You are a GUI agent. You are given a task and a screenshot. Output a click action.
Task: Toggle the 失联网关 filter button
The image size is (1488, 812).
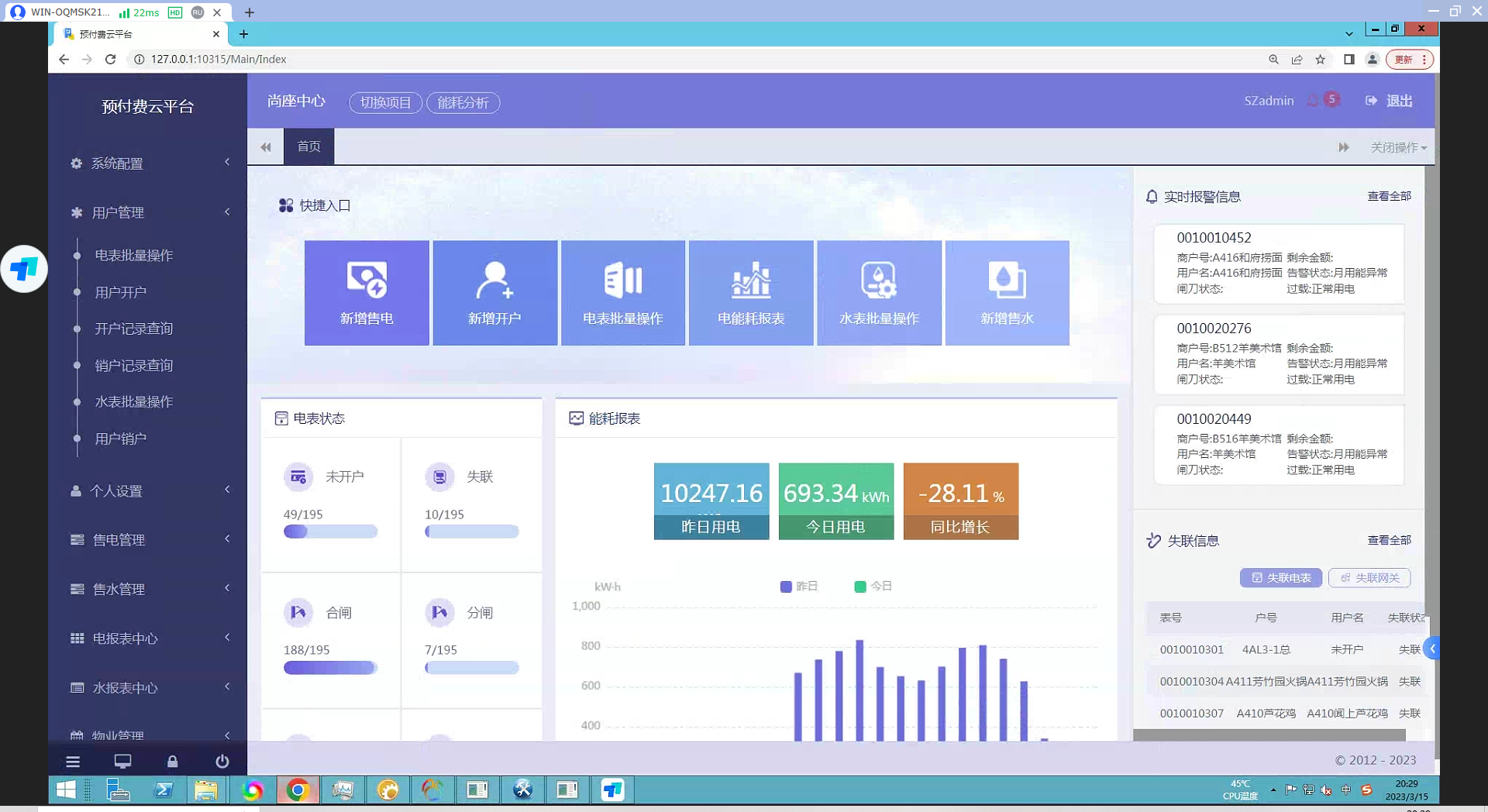(1369, 578)
